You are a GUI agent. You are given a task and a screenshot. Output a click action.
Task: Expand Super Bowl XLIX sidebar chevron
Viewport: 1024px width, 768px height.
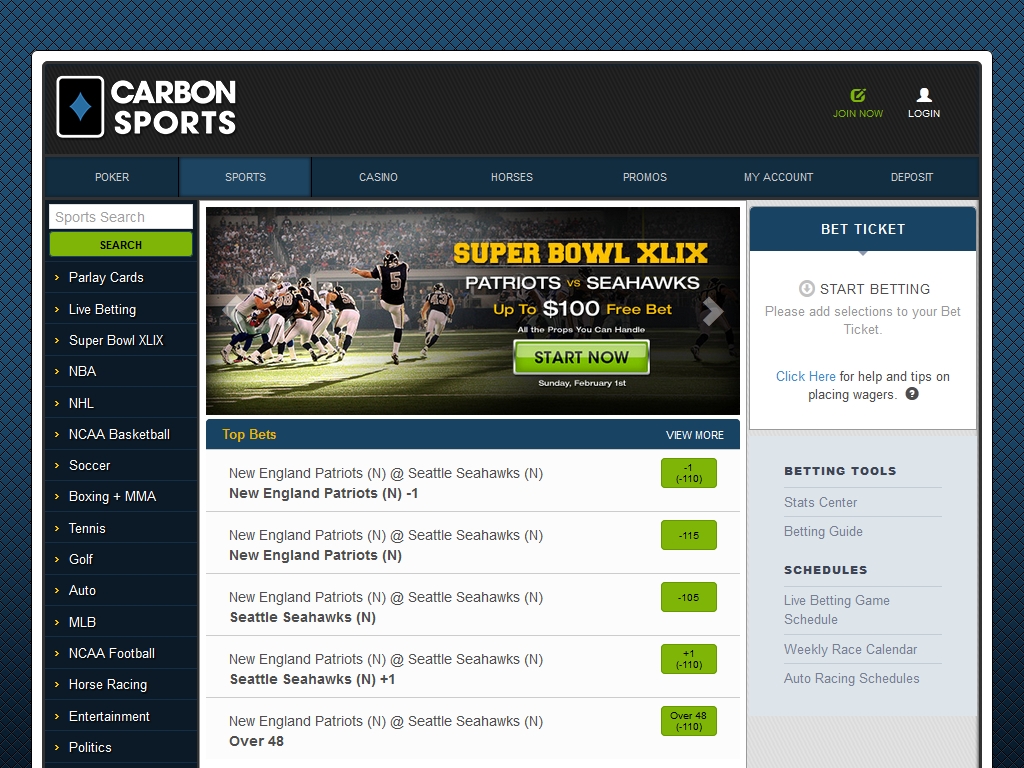click(57, 341)
